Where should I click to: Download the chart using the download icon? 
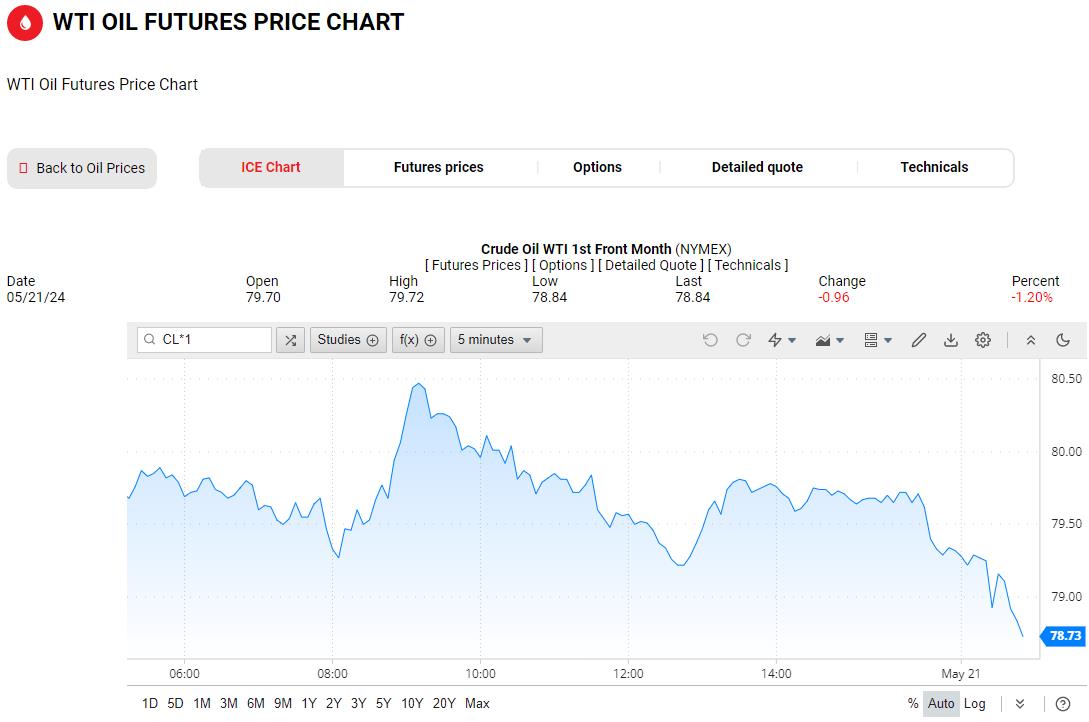[951, 340]
